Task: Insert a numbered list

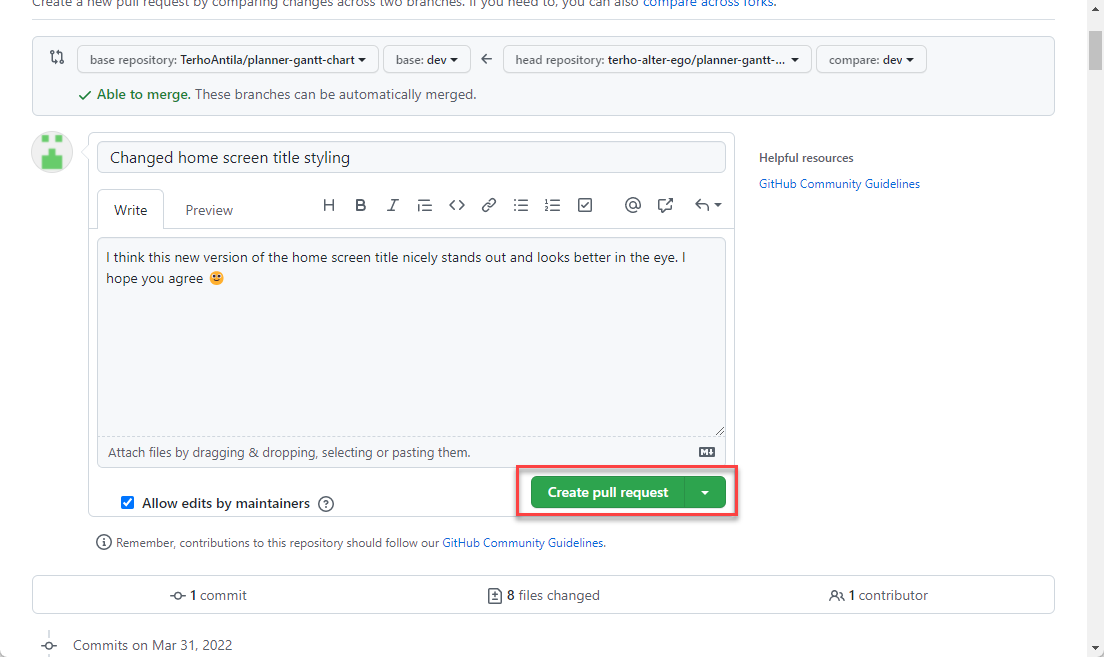Action: tap(553, 205)
